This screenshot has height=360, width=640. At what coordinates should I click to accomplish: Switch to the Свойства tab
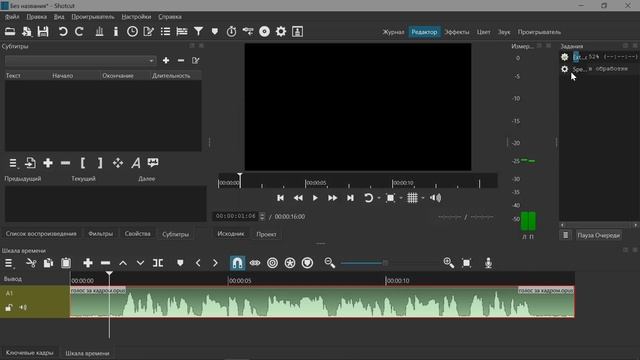pos(138,234)
